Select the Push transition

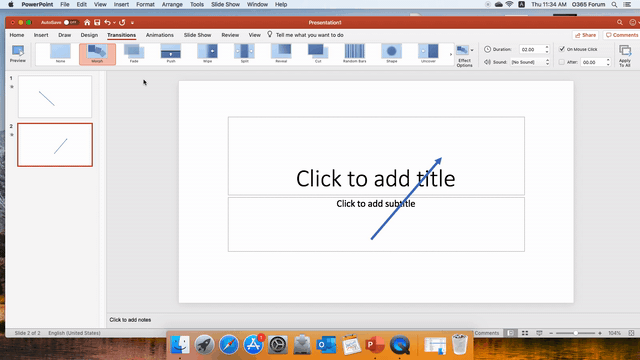171,53
